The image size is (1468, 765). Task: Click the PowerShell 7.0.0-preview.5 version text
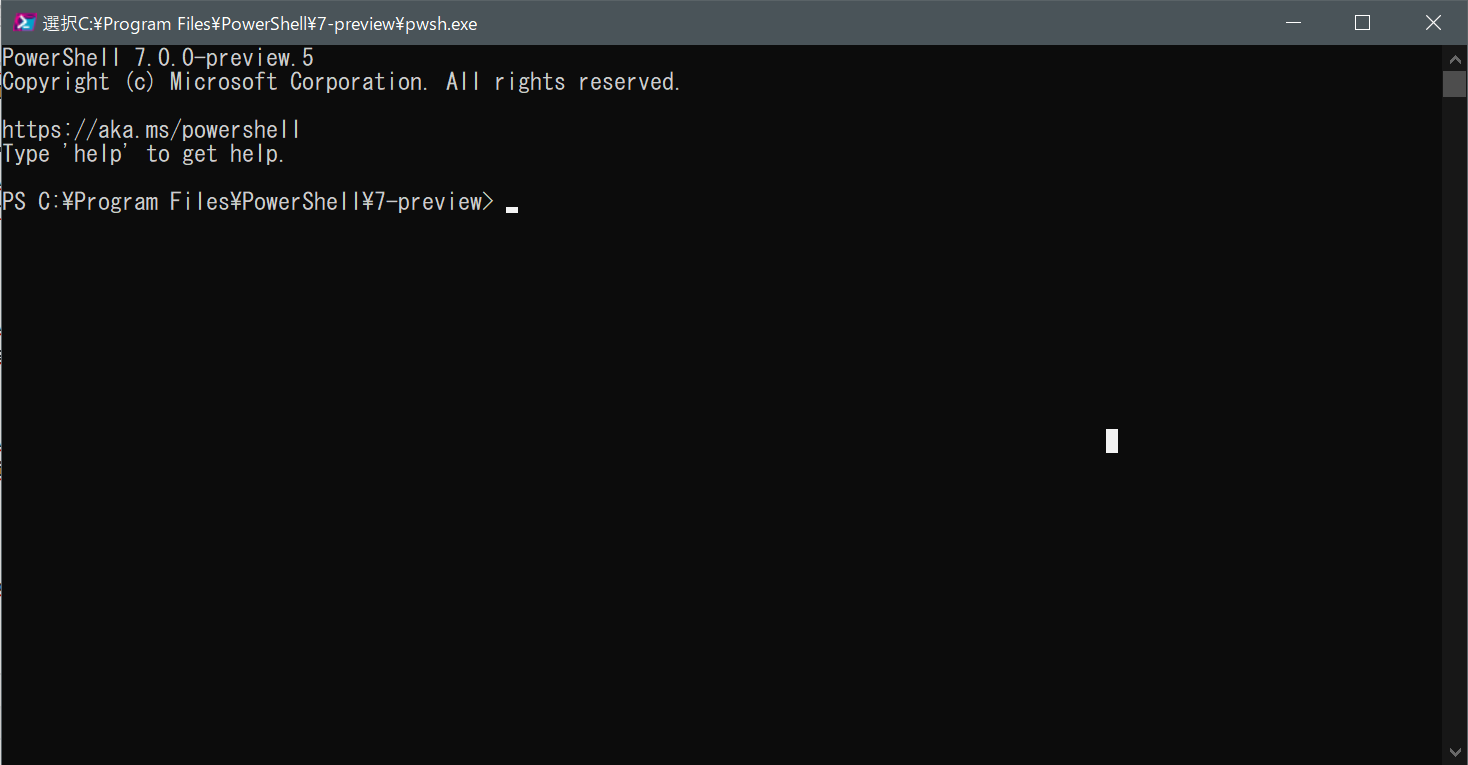tap(157, 57)
